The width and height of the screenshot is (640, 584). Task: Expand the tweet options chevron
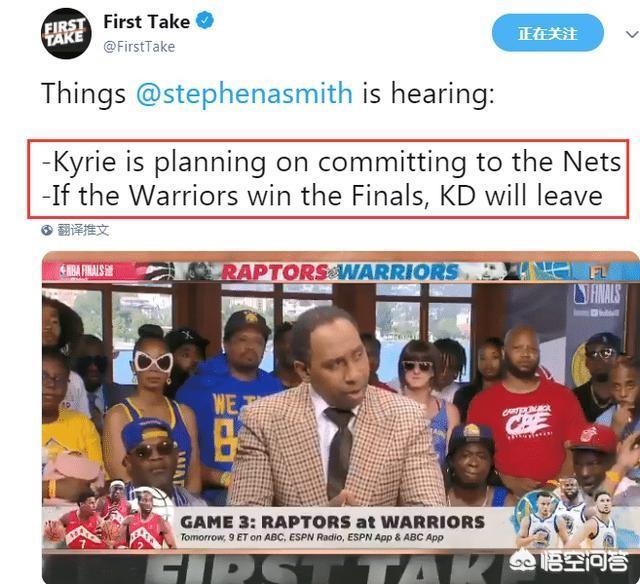[632, 34]
